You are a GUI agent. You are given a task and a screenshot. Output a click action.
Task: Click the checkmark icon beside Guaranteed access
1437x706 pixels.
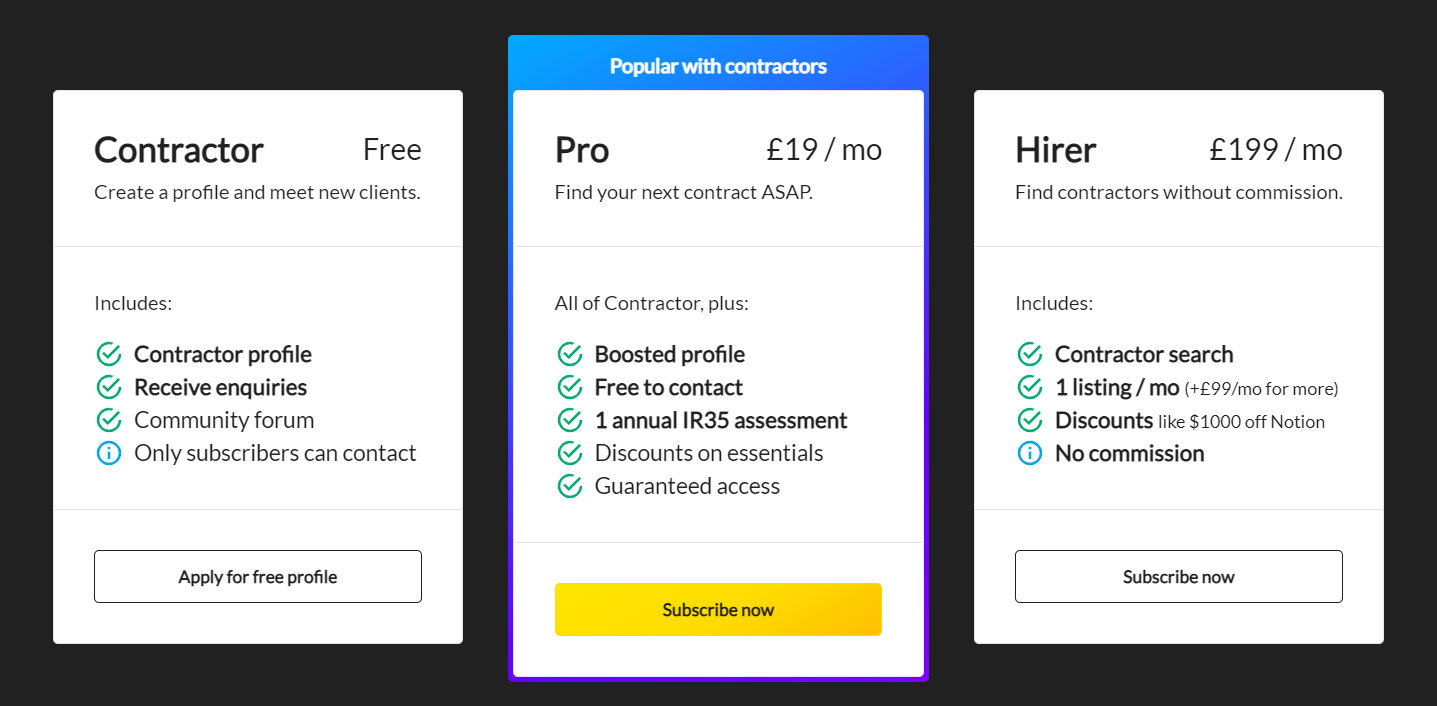569,486
